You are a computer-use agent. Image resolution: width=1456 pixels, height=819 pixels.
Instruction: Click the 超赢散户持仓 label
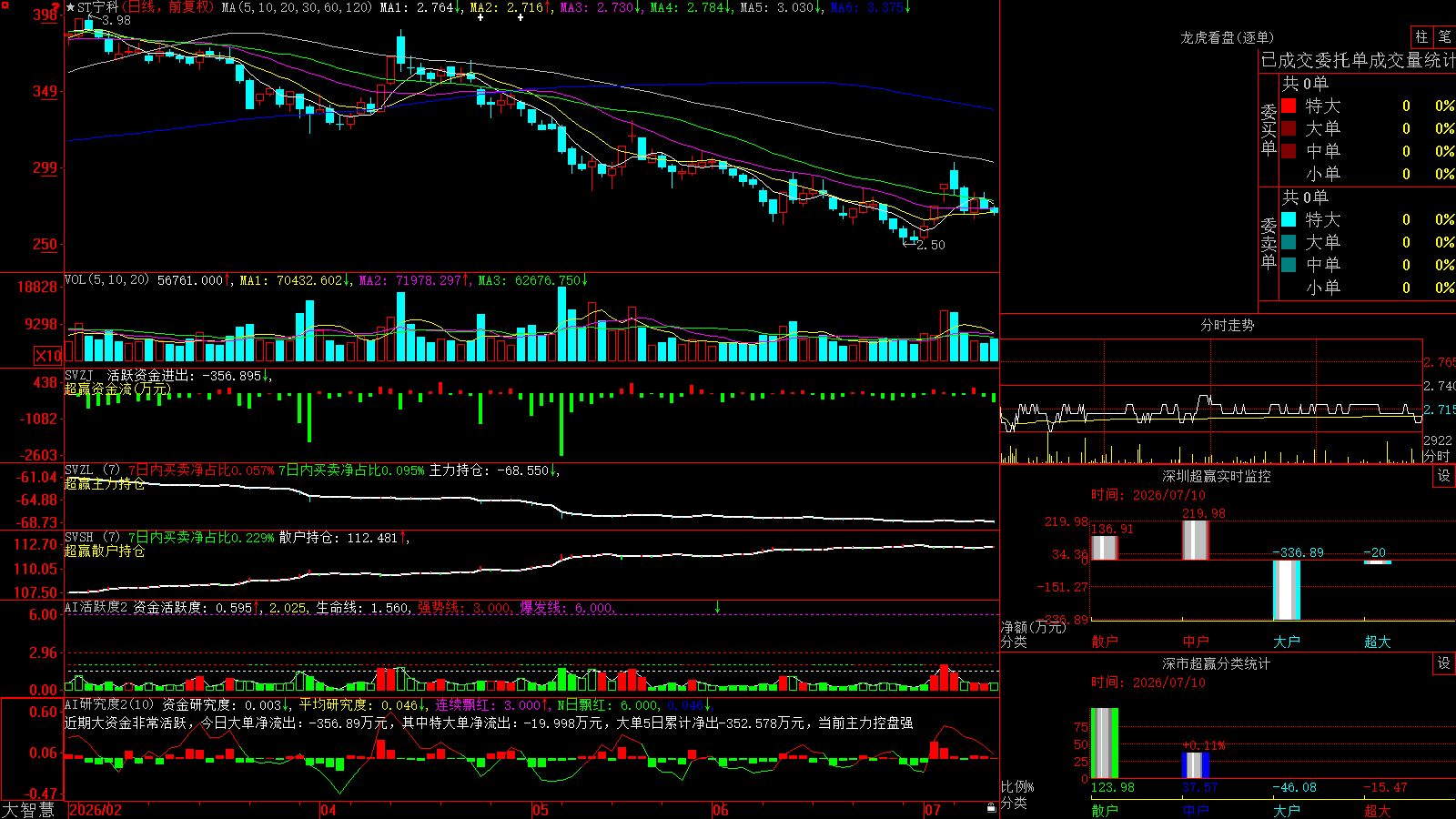click(x=105, y=551)
